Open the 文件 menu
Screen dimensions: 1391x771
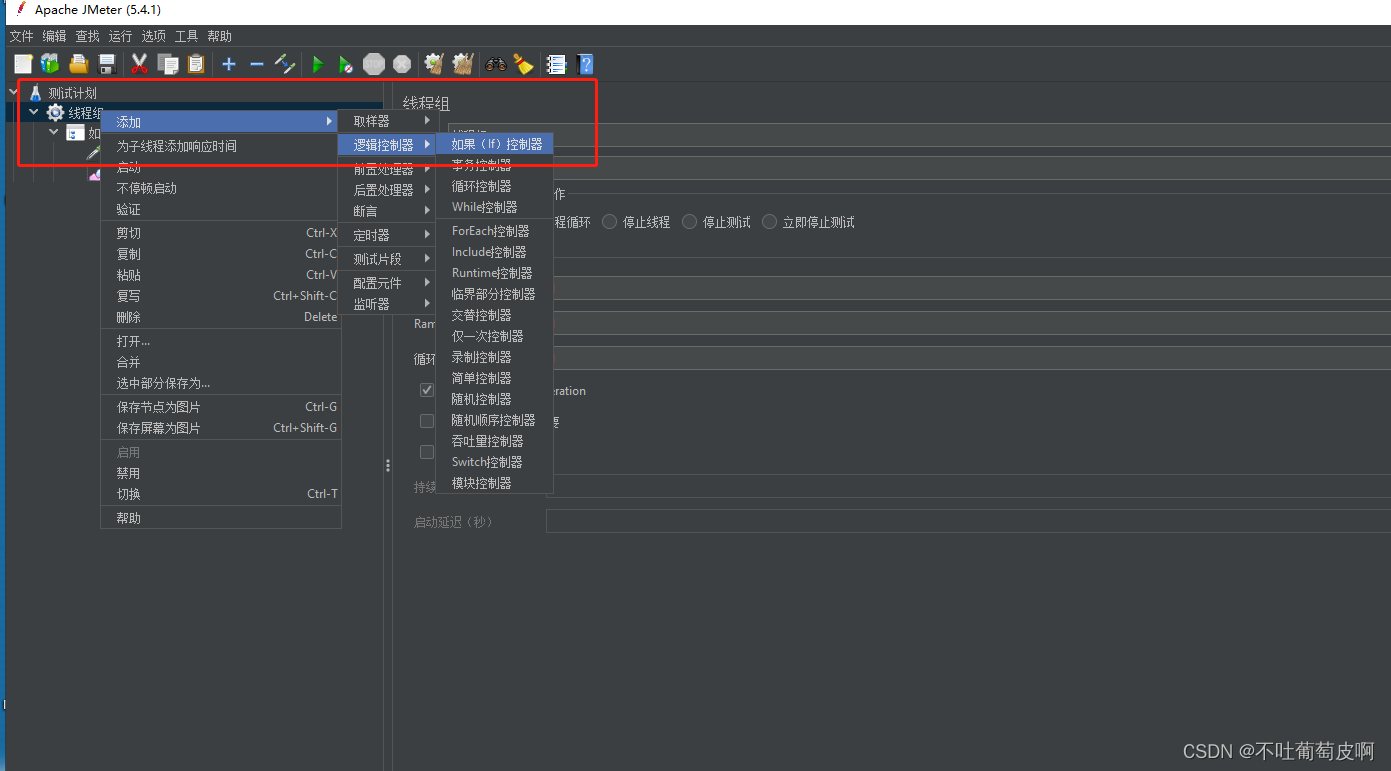[x=21, y=36]
